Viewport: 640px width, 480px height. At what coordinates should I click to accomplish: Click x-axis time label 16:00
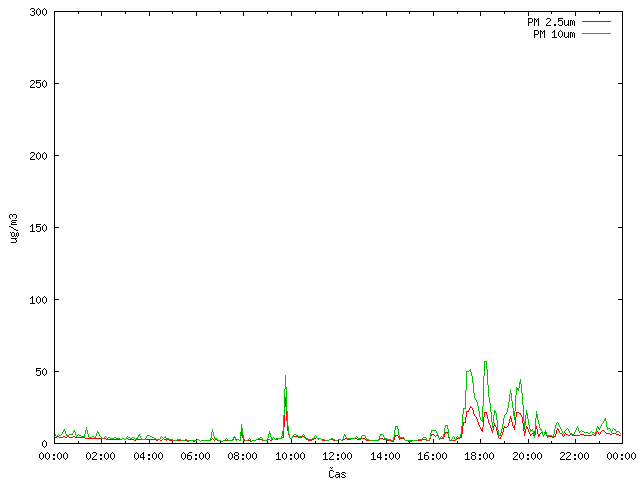(x=432, y=456)
